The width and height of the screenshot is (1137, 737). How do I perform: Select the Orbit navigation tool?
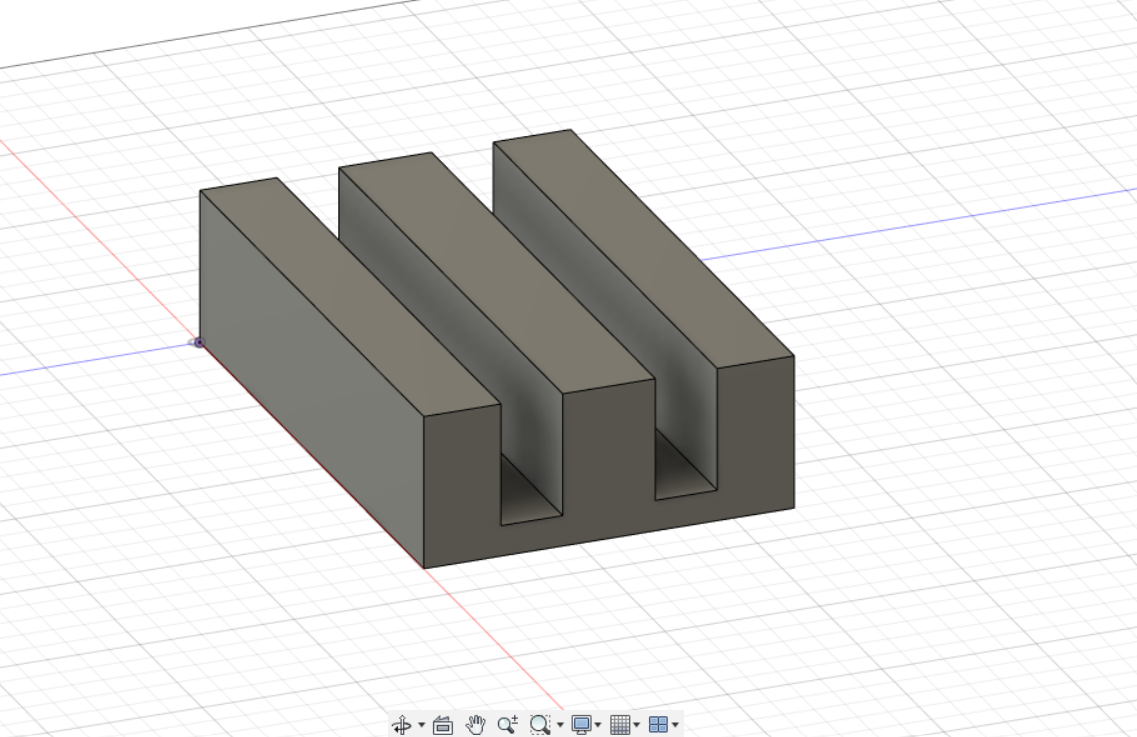point(401,723)
